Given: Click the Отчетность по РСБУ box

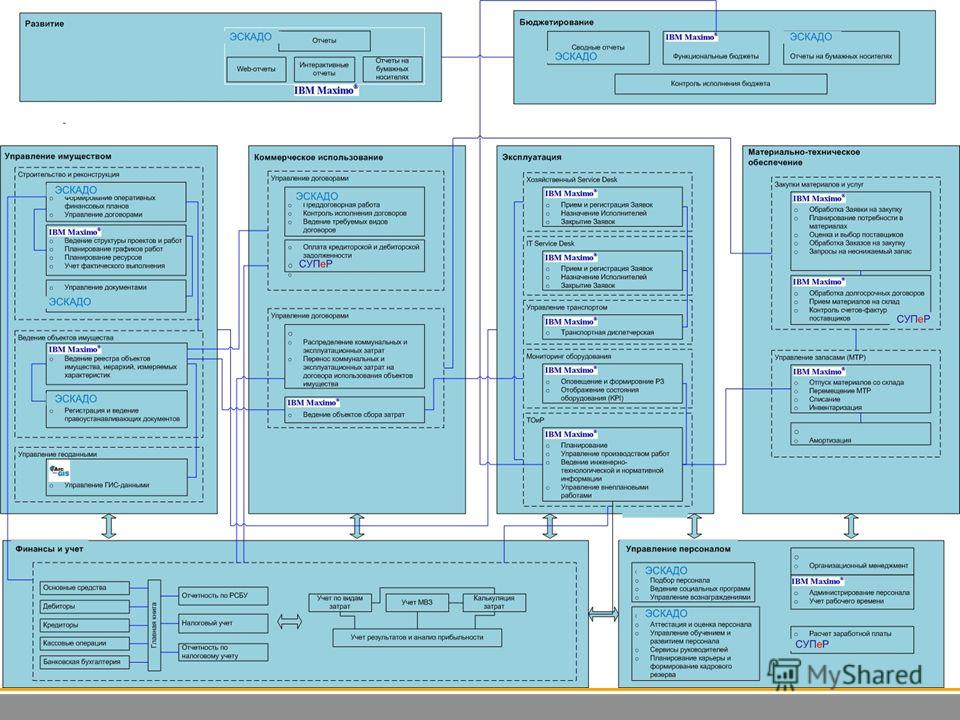Looking at the screenshot, I should pos(223,596).
